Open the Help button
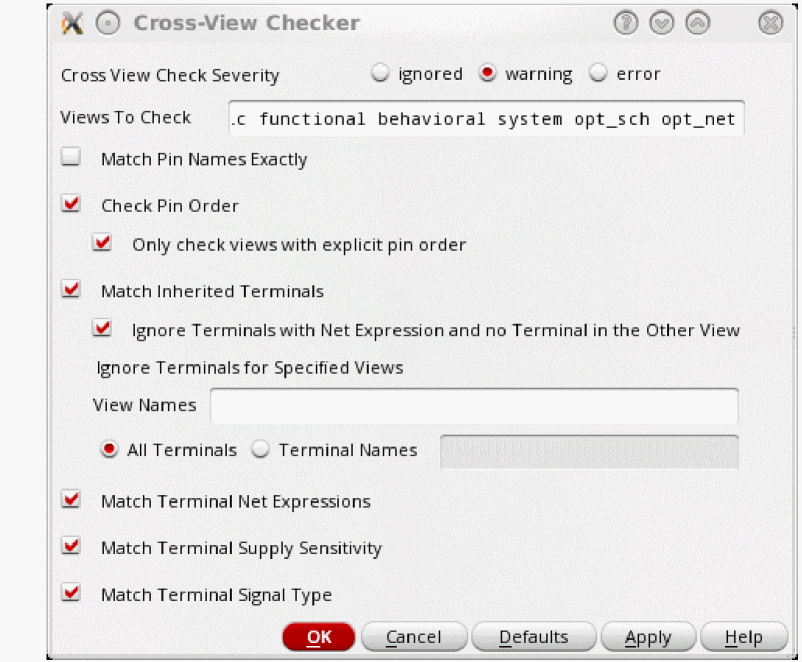 [744, 637]
